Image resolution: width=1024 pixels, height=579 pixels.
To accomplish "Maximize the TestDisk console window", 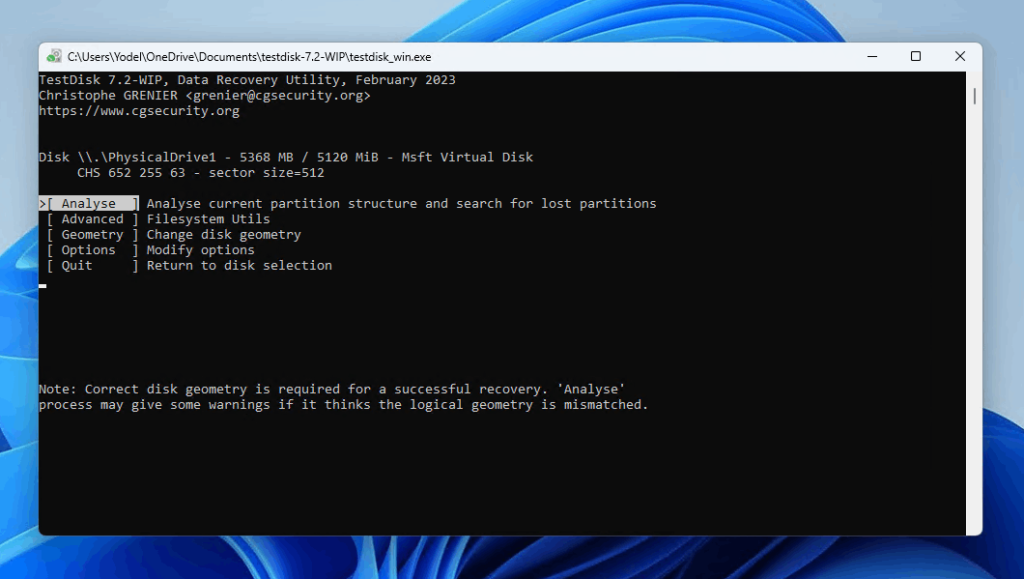I will pos(915,57).
